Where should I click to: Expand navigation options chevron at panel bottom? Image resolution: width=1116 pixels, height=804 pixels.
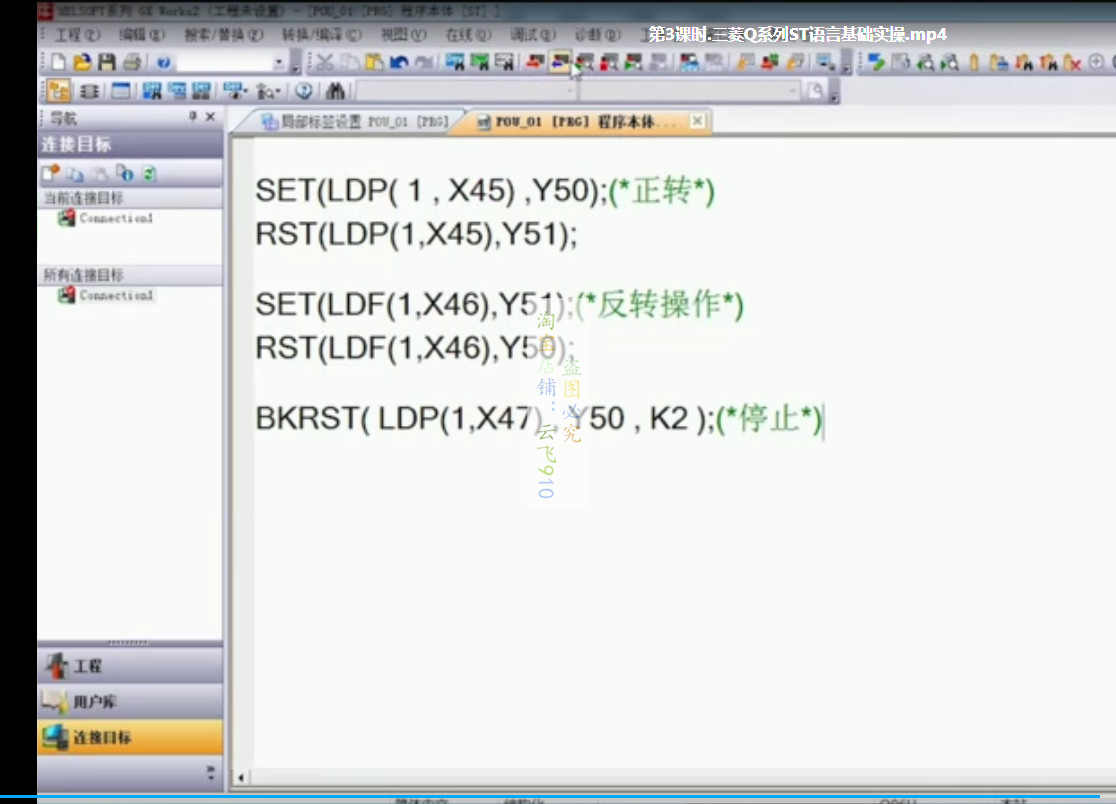210,773
